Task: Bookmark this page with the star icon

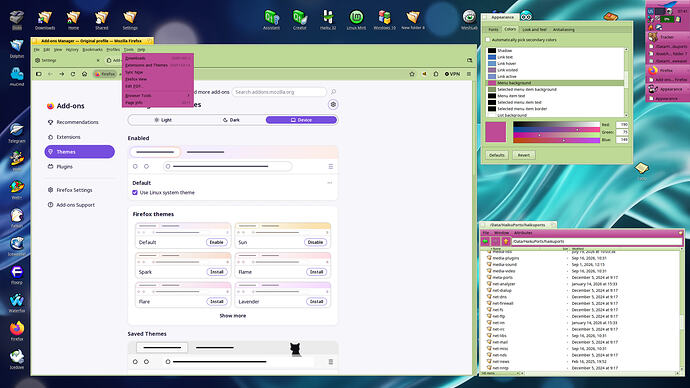Action: tap(412, 74)
